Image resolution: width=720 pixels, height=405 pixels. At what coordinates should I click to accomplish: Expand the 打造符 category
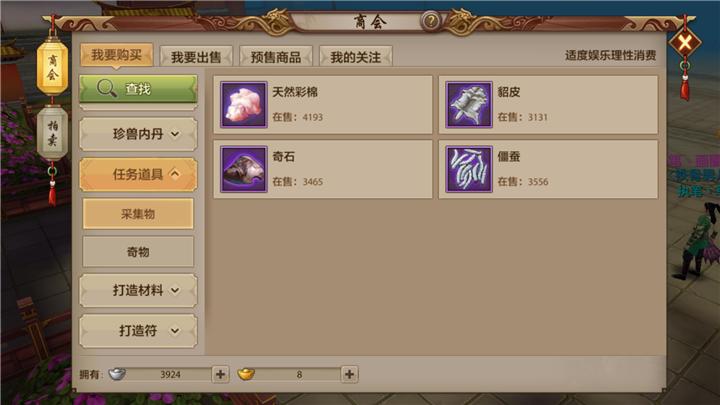pos(138,331)
